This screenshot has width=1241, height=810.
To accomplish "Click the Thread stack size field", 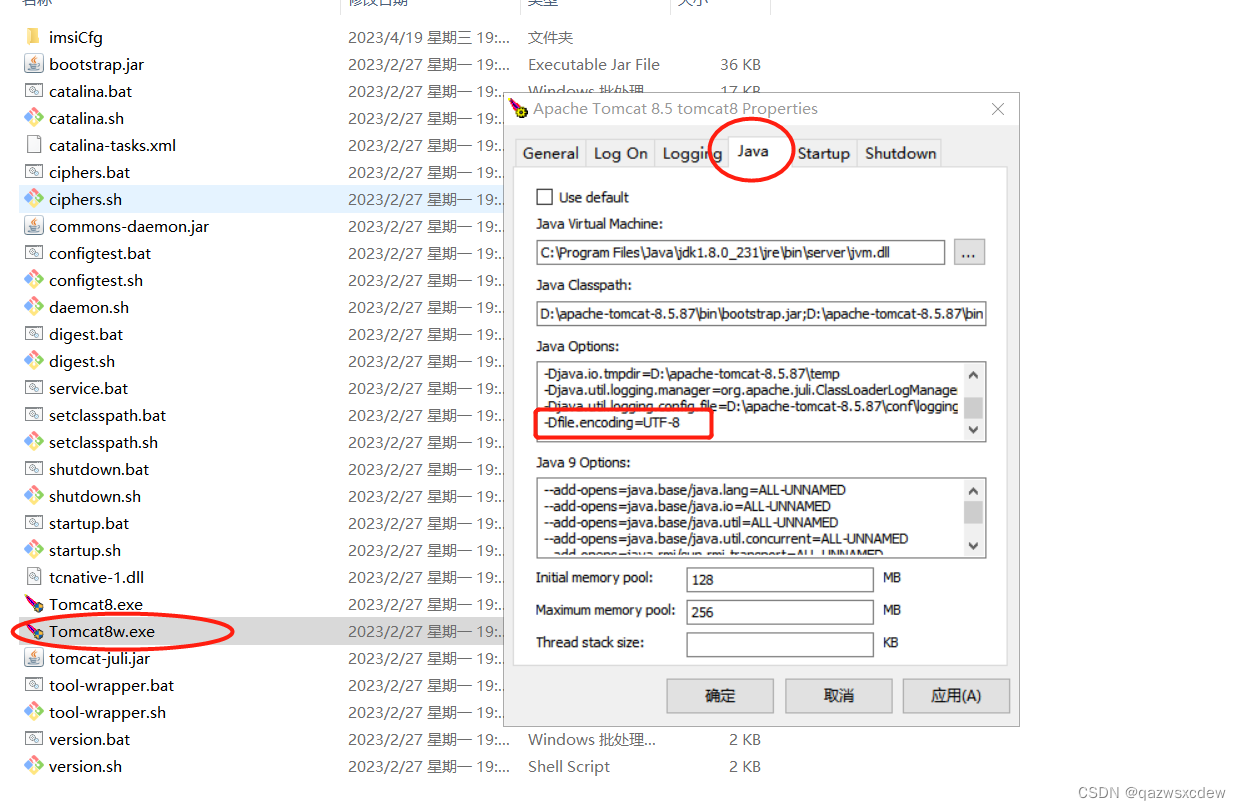I will coord(780,644).
